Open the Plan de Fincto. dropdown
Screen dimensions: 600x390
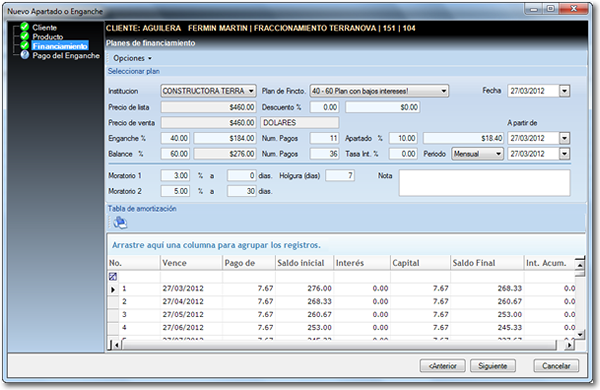(x=443, y=91)
